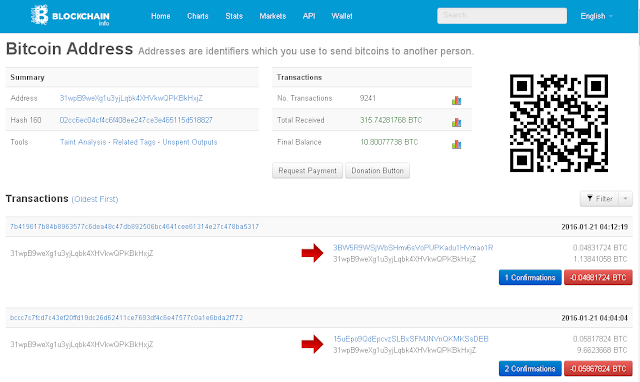Open the Stats menu item
The width and height of the screenshot is (640, 382).
tap(234, 16)
